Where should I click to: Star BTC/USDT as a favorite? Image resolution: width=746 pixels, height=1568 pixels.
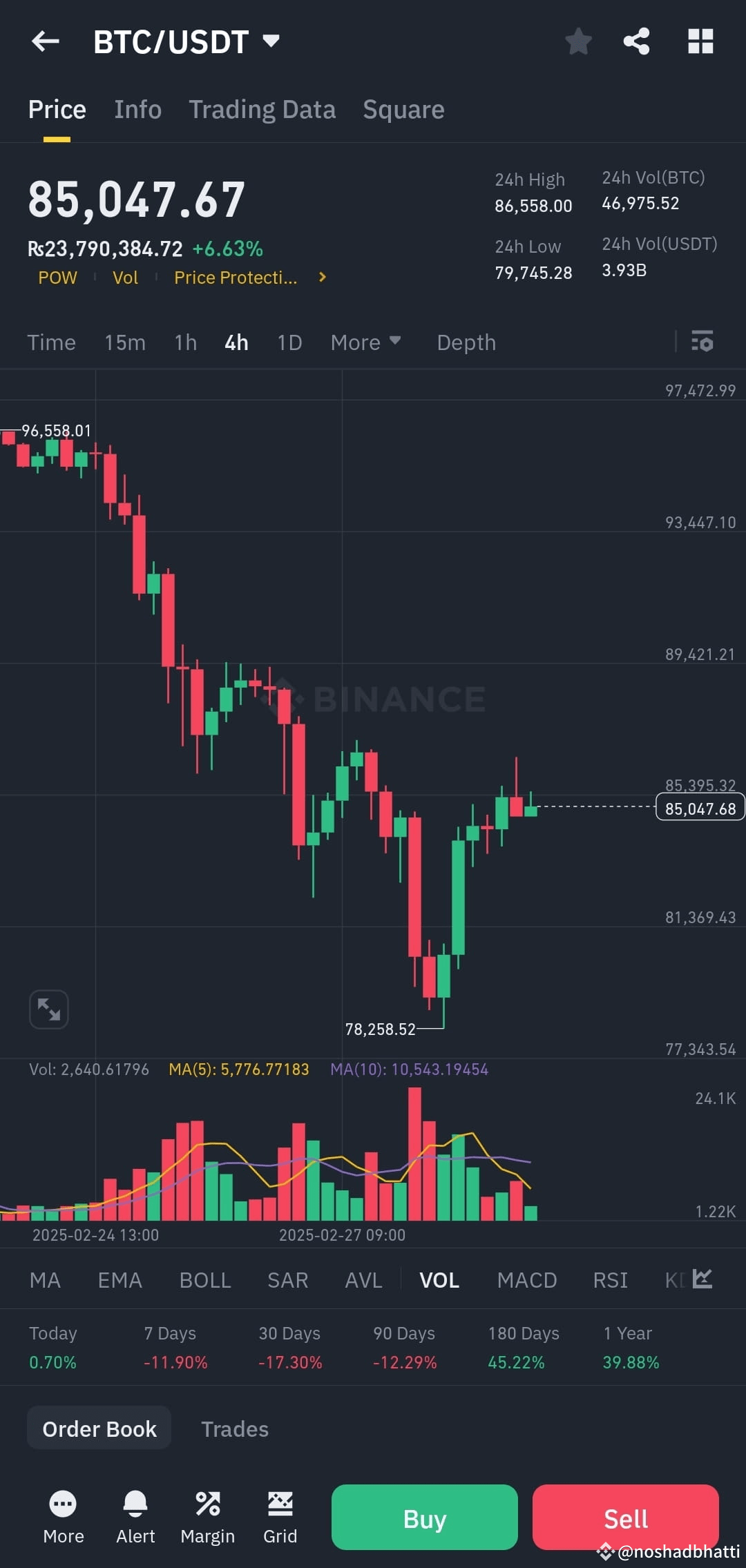point(577,41)
